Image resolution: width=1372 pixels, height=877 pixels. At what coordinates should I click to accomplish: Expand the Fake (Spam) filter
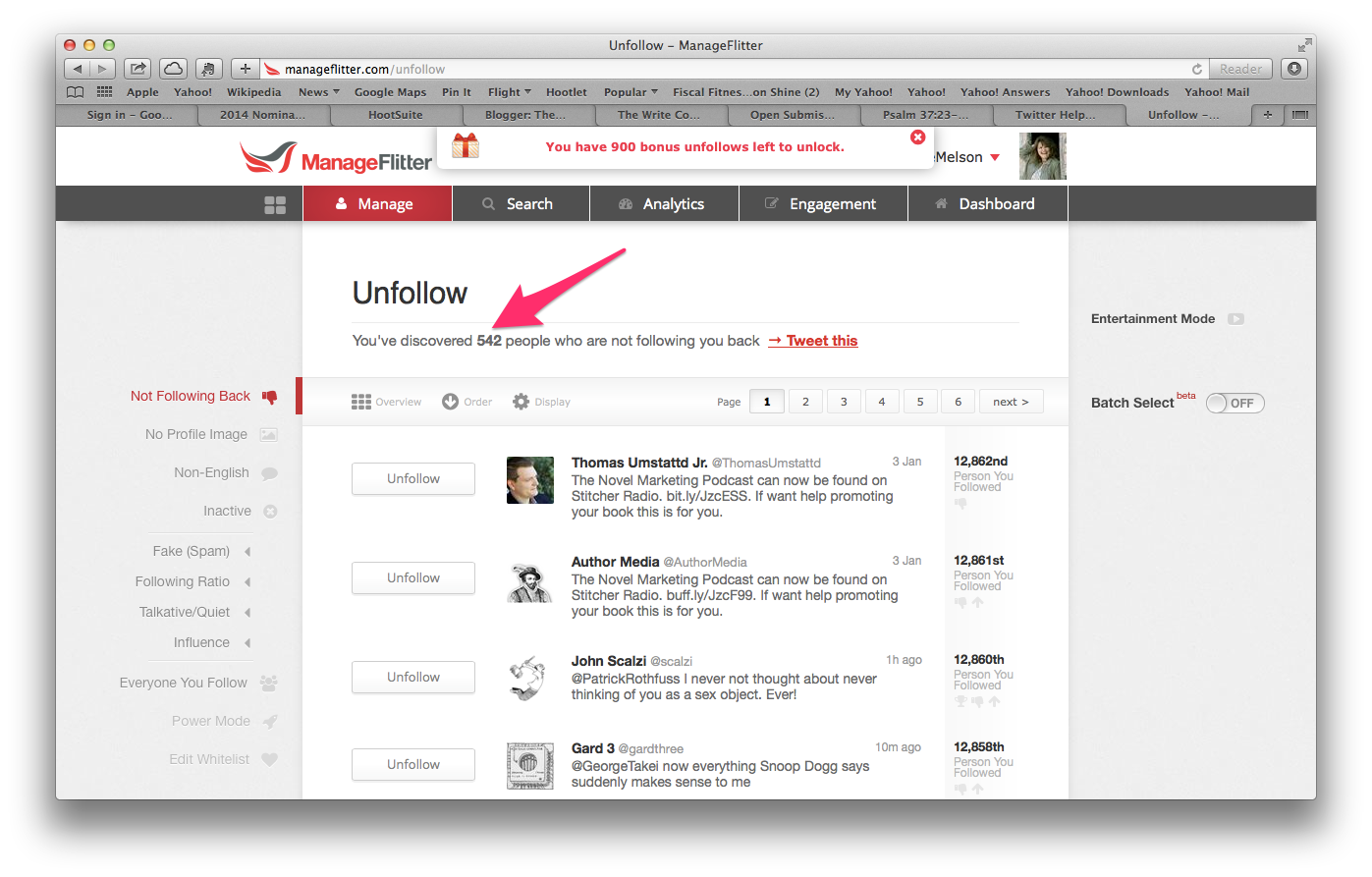coord(247,551)
